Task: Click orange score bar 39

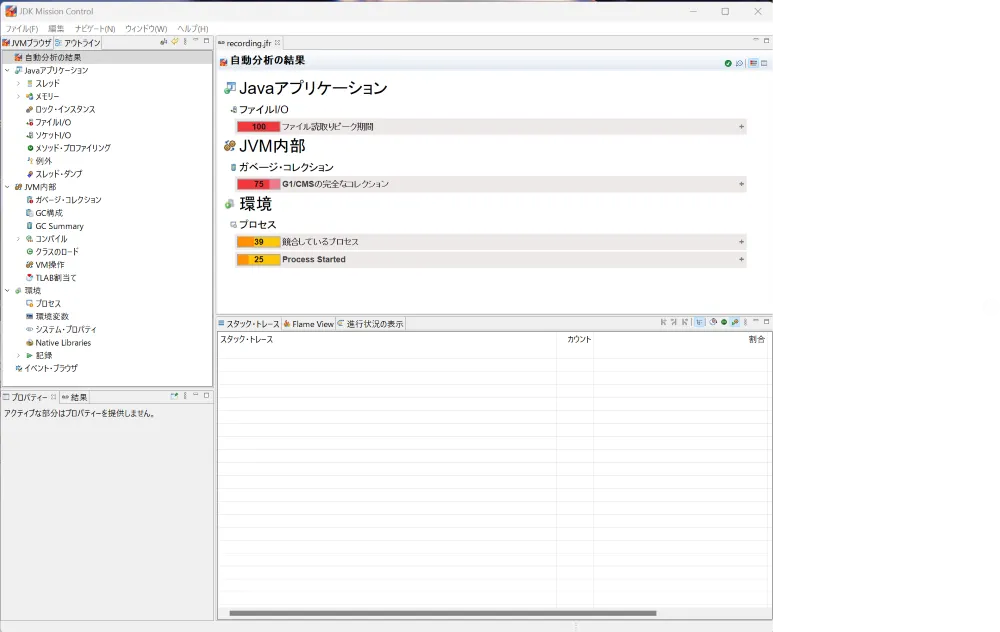Action: 258,242
